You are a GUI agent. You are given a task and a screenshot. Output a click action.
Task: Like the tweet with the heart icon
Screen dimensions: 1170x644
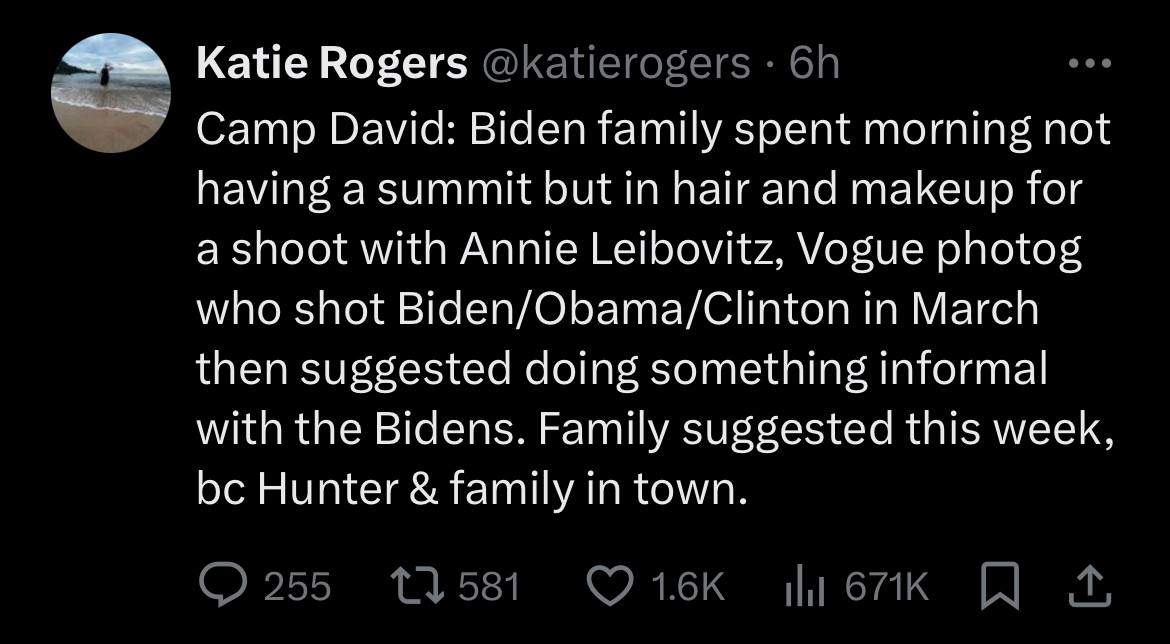point(608,586)
